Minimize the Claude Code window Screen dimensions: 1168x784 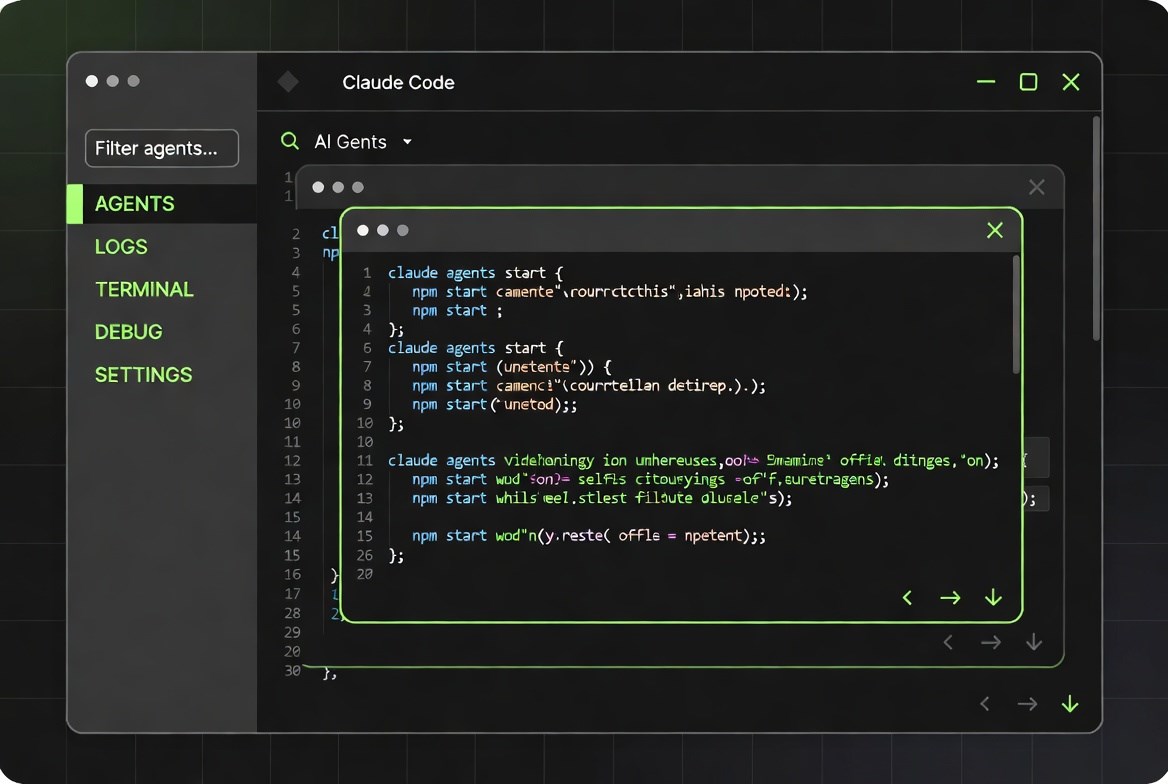[986, 81]
